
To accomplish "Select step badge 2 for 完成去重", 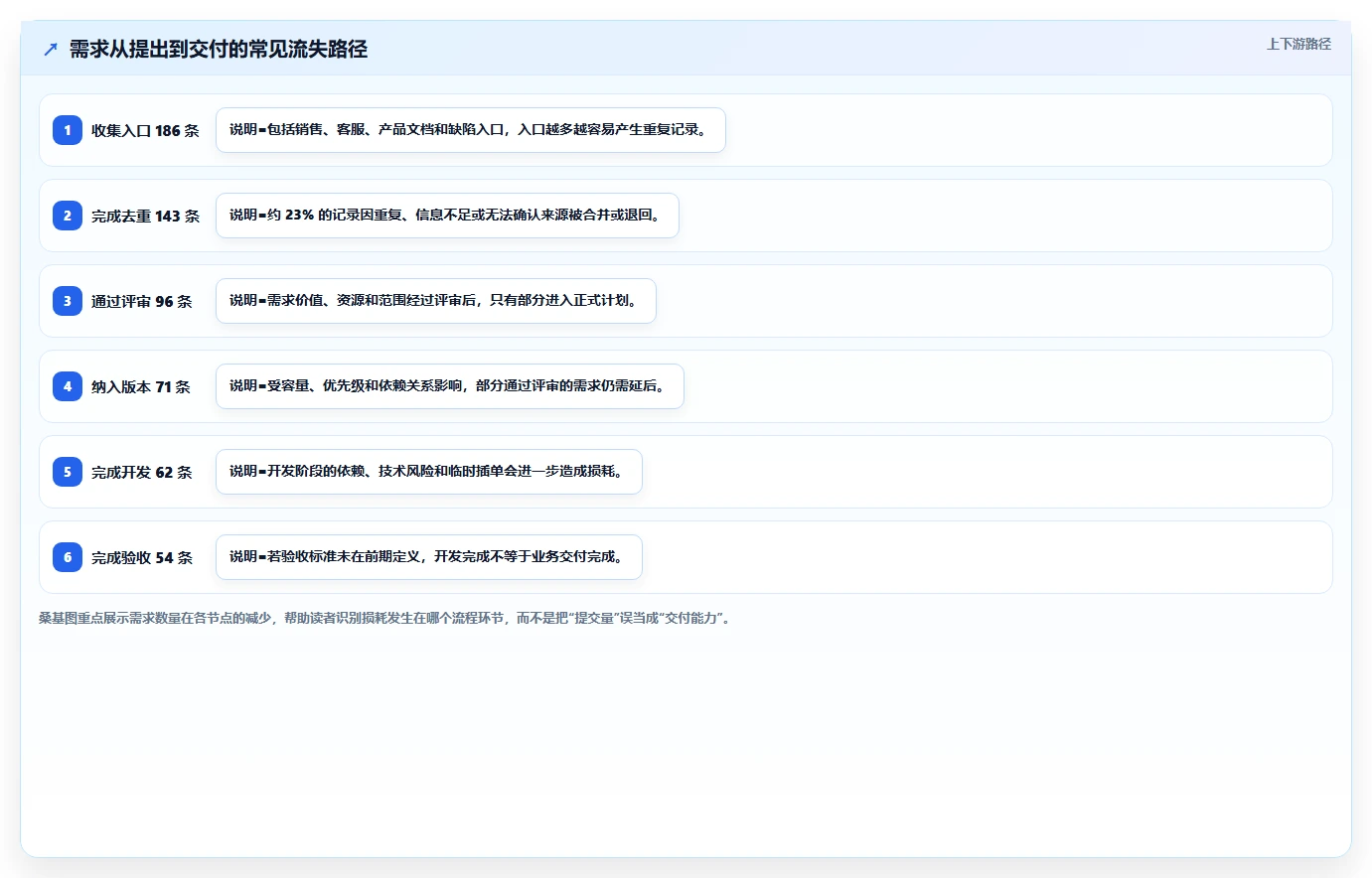I will click(68, 216).
